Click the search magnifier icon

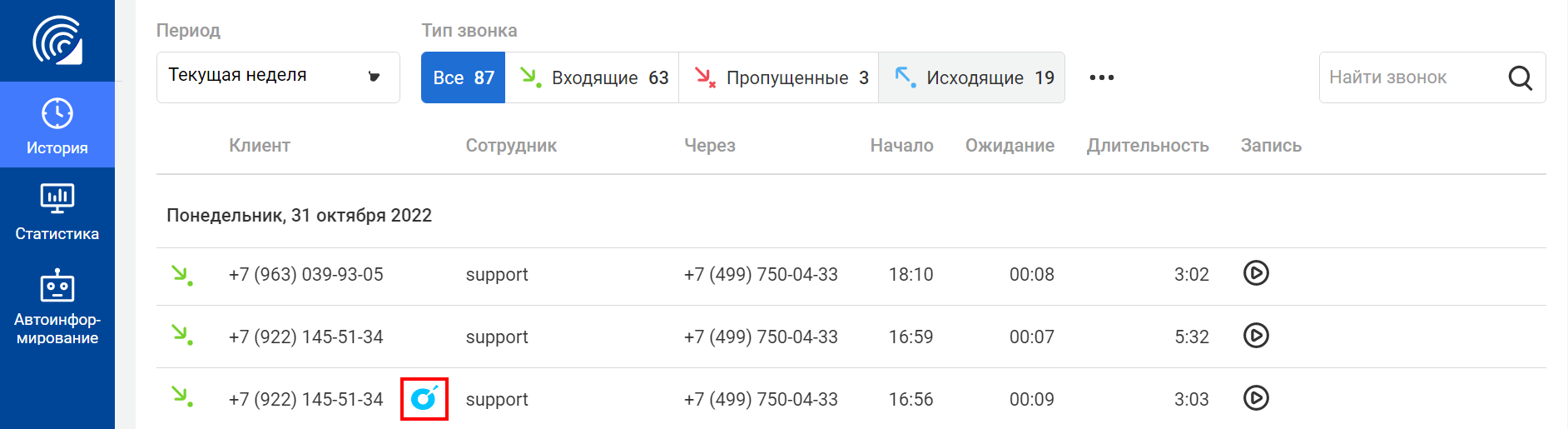coord(1520,77)
